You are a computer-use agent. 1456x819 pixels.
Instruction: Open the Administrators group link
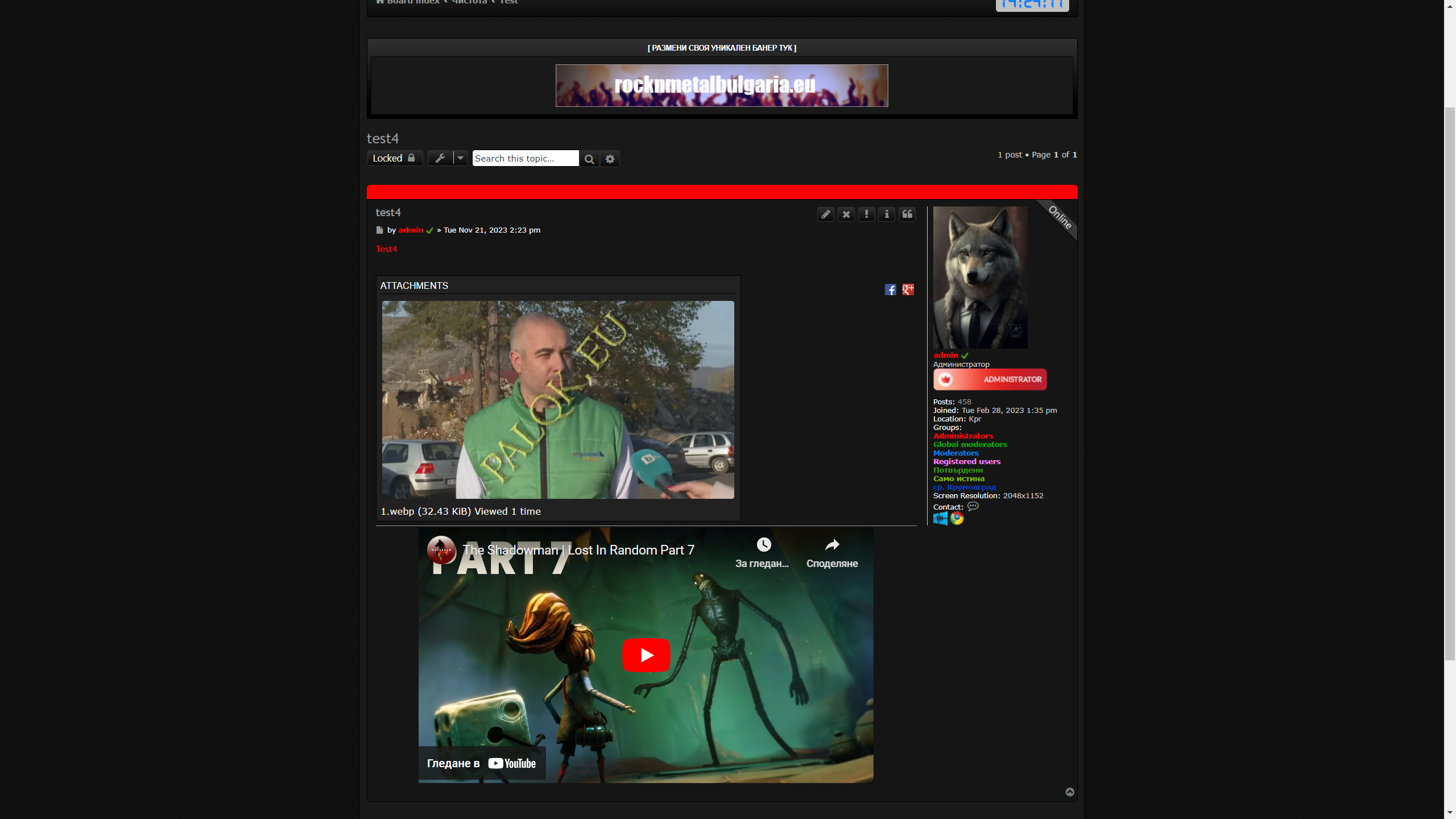(963, 436)
